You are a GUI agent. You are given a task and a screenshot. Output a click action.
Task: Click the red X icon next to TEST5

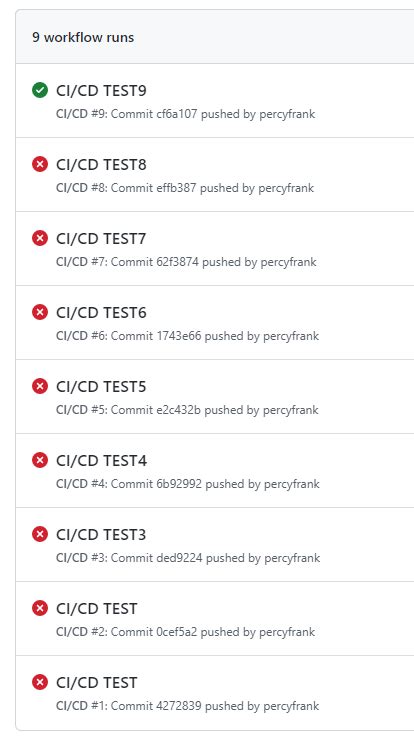pyautogui.click(x=40, y=386)
